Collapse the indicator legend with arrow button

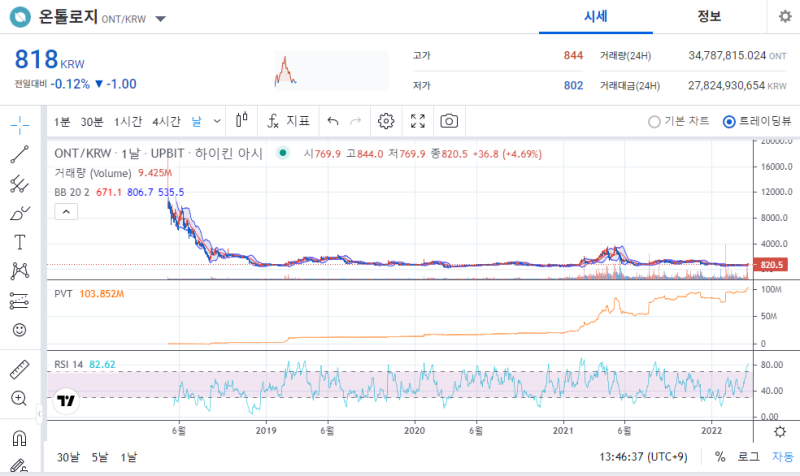tap(66, 211)
